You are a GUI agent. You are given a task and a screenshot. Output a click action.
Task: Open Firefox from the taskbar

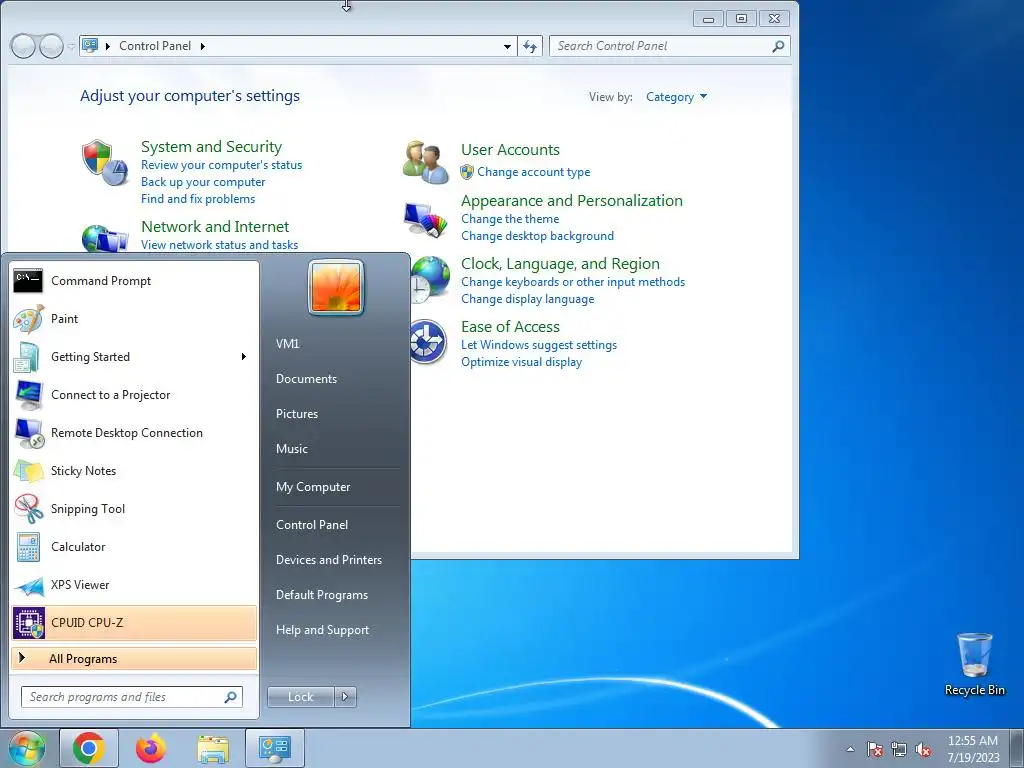151,748
